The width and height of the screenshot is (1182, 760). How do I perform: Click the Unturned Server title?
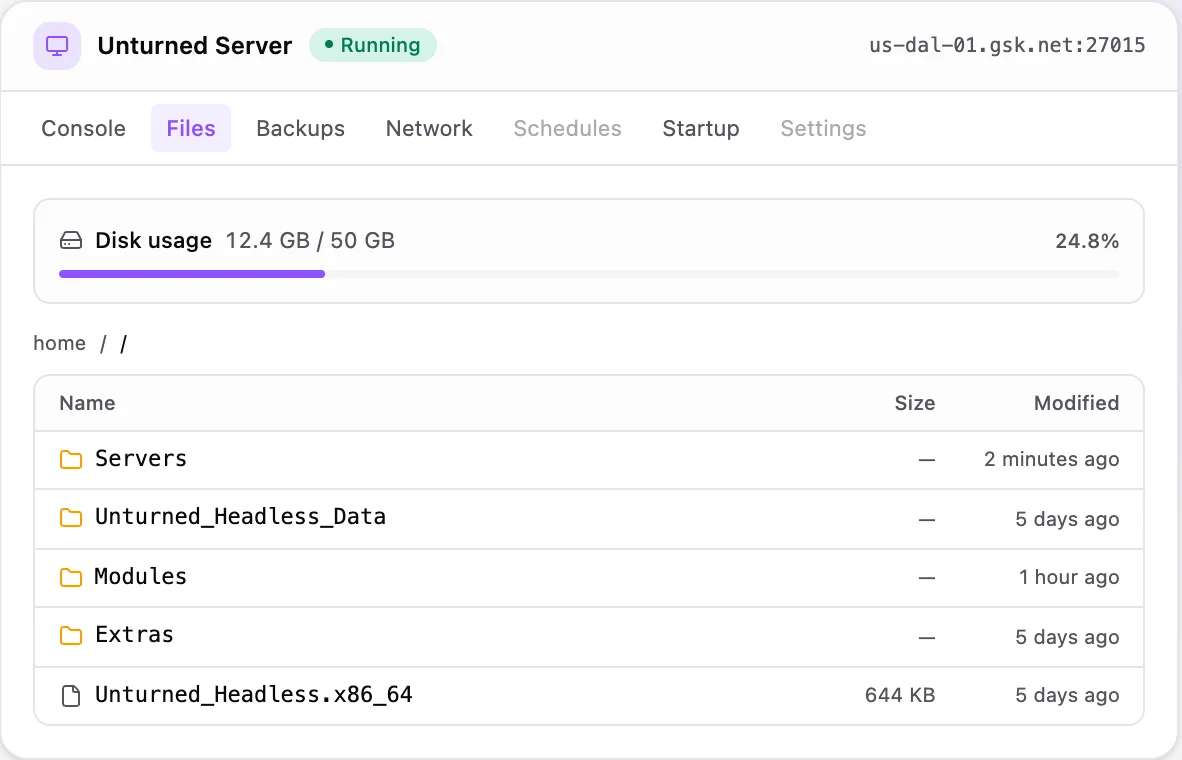194,45
